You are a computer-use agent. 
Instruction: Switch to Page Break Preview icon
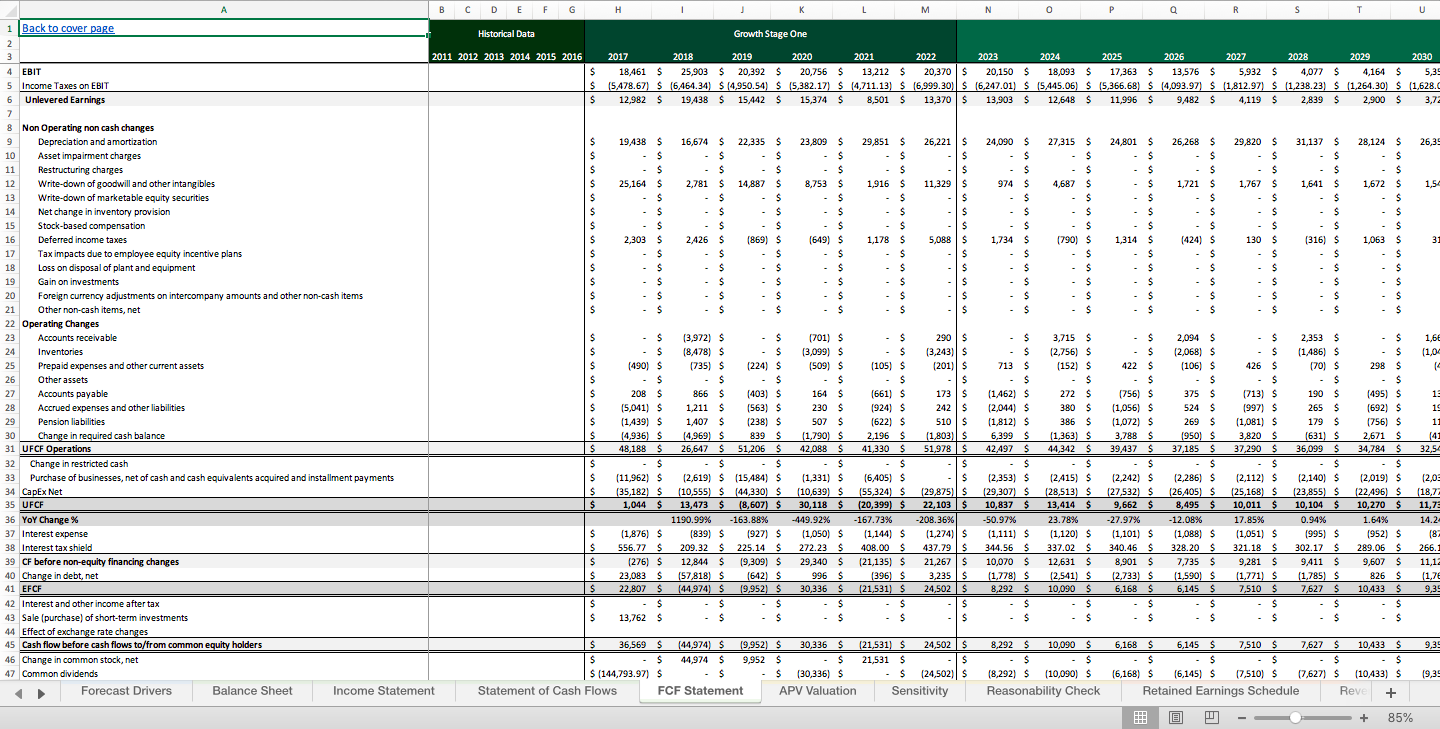(x=1212, y=717)
